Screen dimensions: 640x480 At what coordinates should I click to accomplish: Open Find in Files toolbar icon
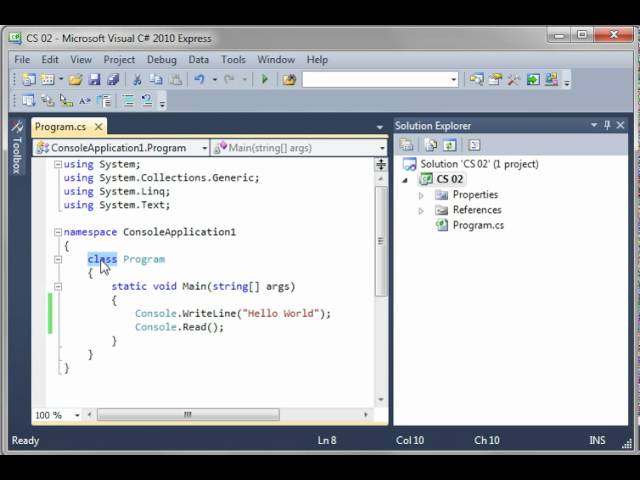tap(289, 79)
